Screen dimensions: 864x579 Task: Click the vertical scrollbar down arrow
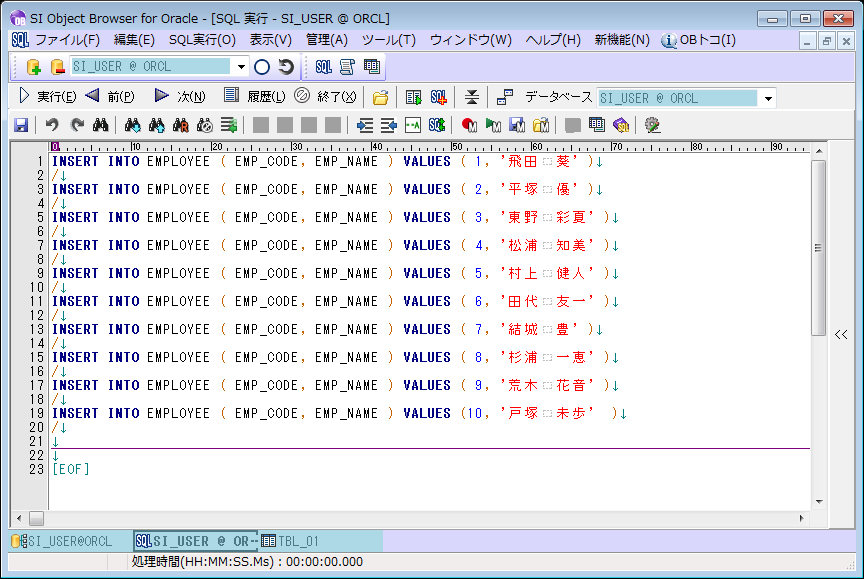coord(819,502)
